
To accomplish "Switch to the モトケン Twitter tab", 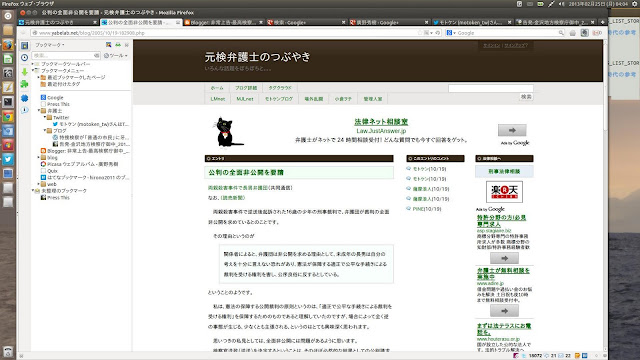I will (472, 22).
